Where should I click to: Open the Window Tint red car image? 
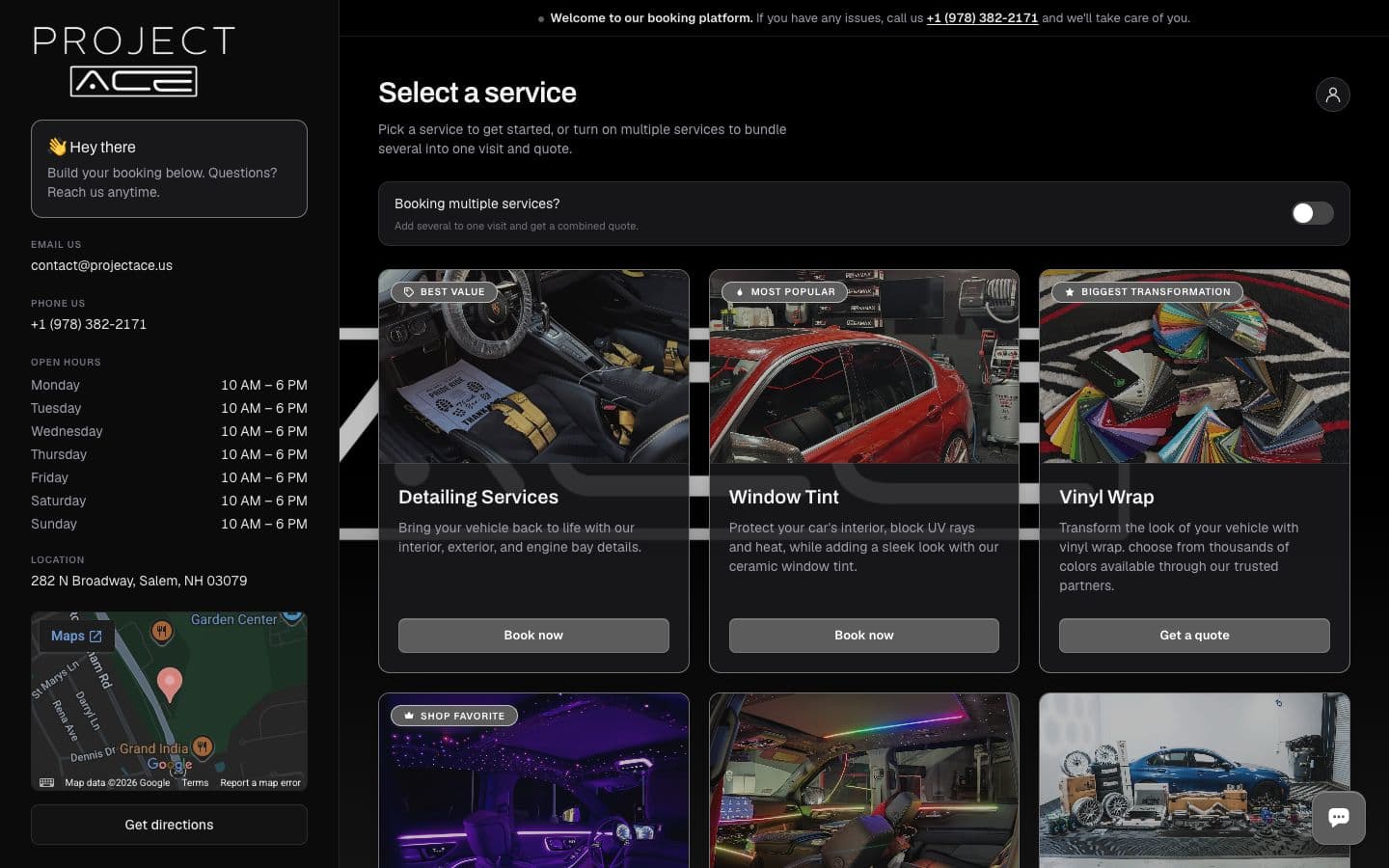(864, 366)
